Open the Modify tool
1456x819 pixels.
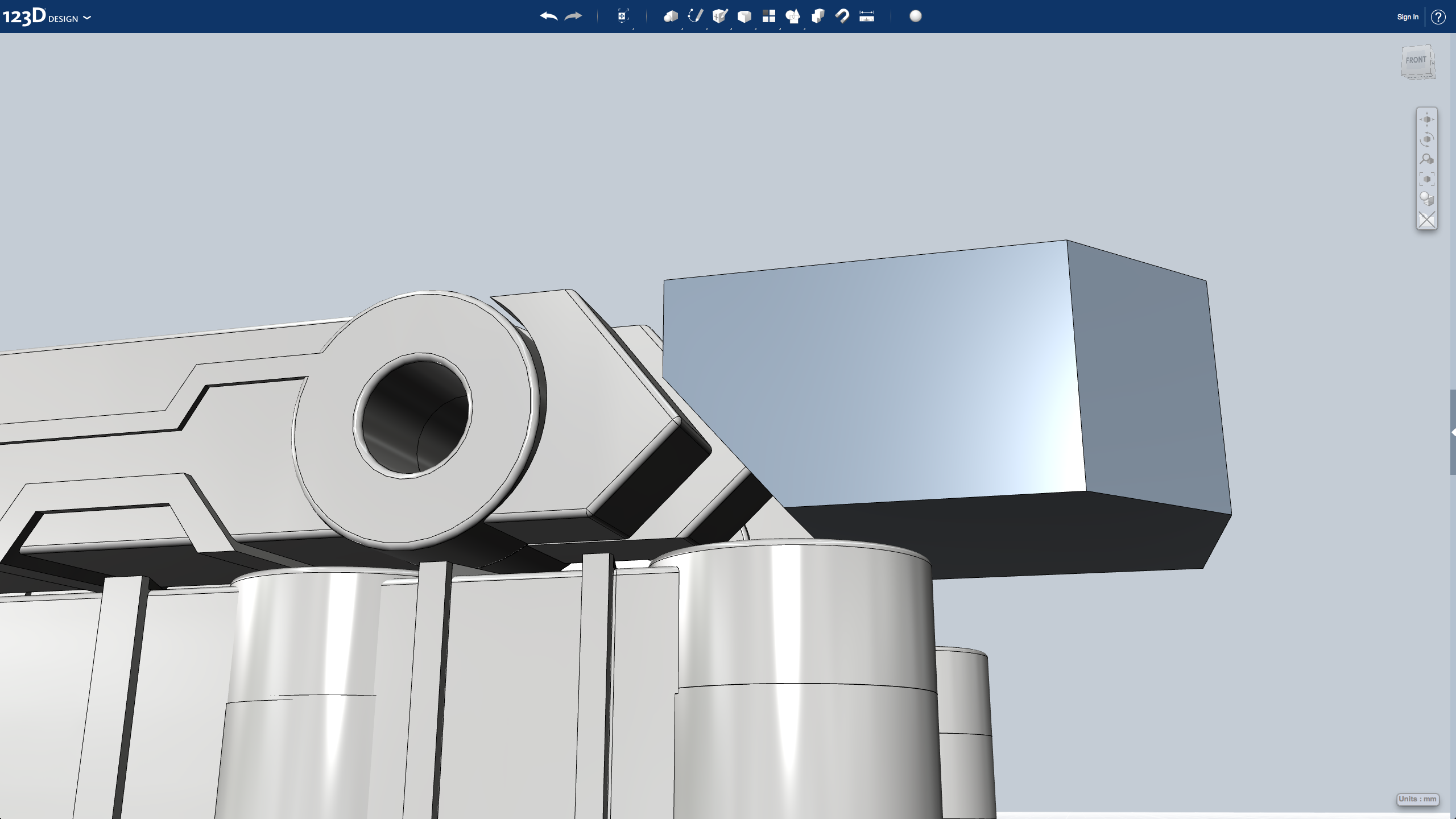(744, 16)
